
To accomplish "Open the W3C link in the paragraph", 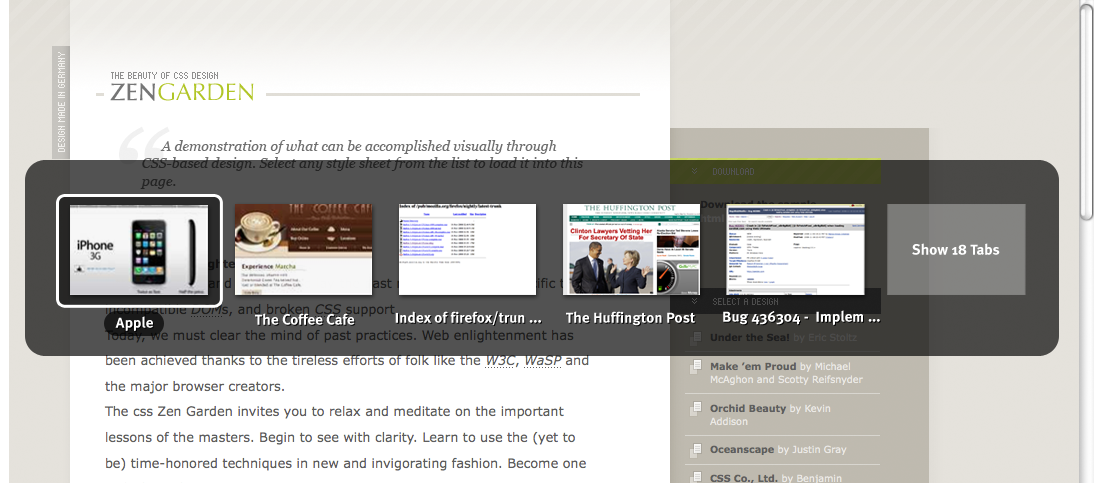I will (498, 361).
